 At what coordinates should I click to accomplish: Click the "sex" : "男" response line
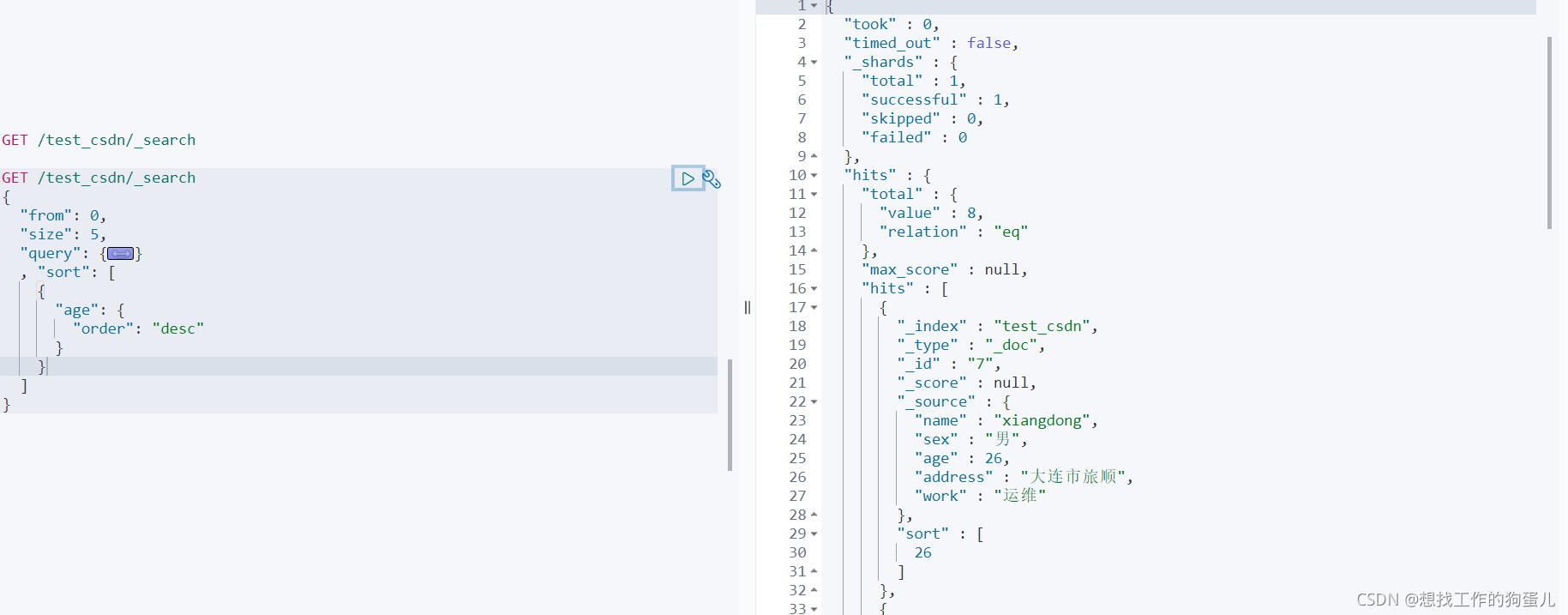[x=970, y=439]
